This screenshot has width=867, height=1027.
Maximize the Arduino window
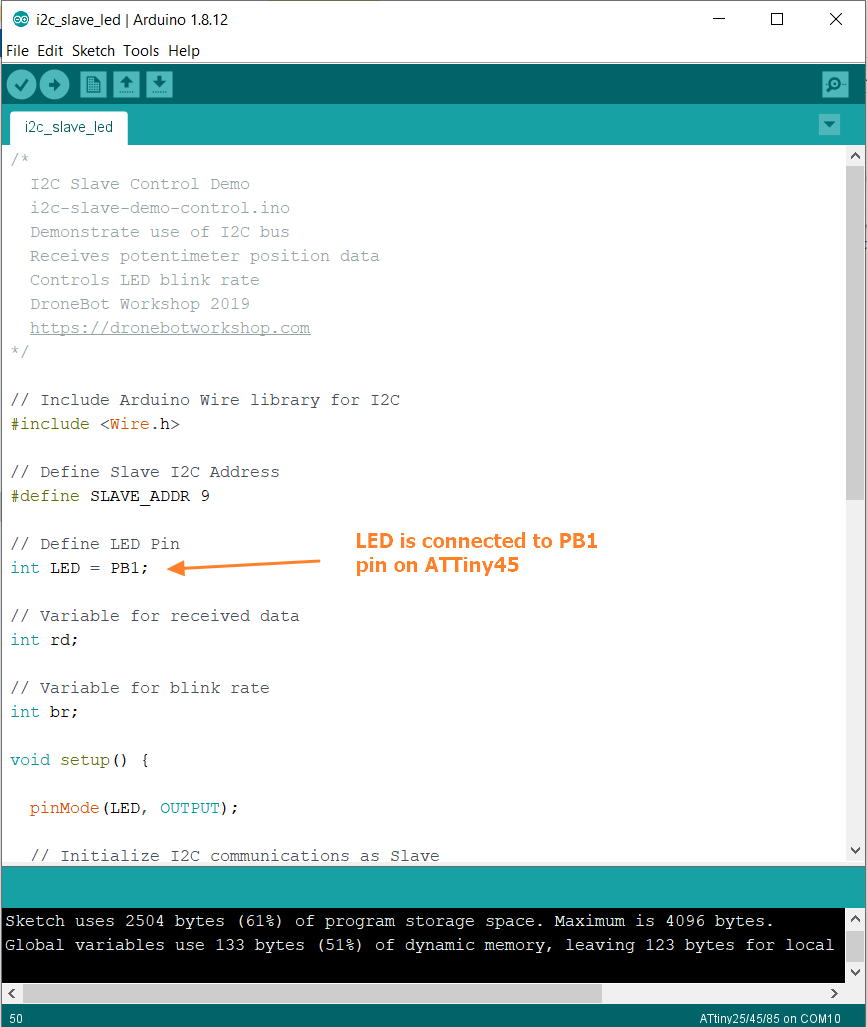(777, 19)
